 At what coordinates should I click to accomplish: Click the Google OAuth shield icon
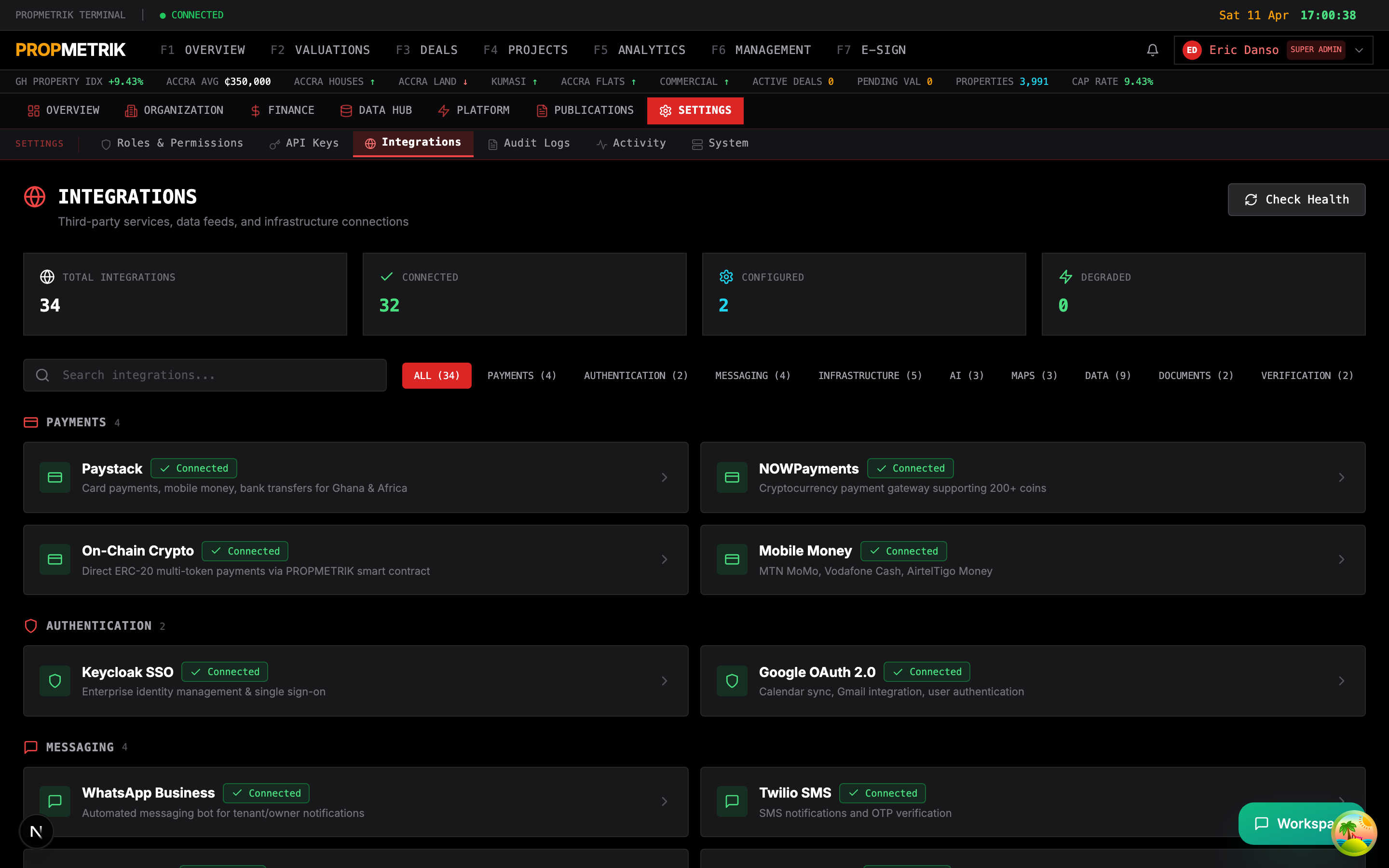732,681
